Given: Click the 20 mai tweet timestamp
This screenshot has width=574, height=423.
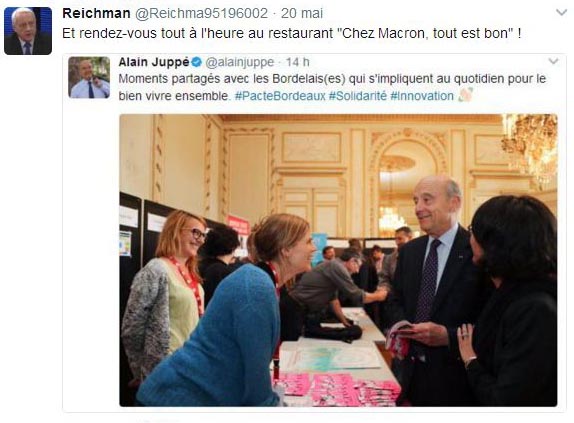Looking at the screenshot, I should tap(302, 14).
